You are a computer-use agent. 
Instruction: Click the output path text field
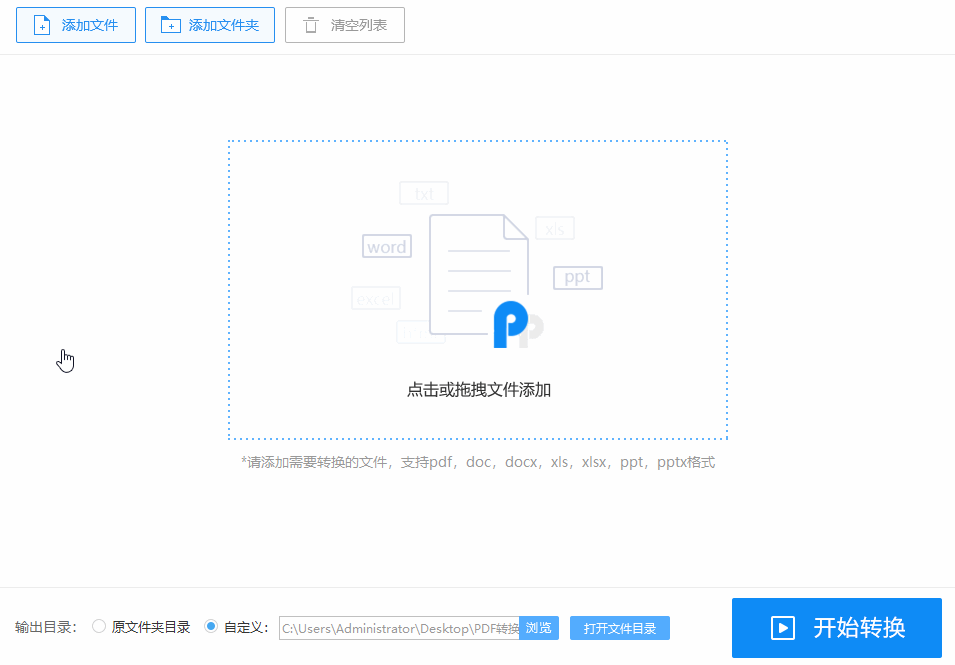point(400,627)
